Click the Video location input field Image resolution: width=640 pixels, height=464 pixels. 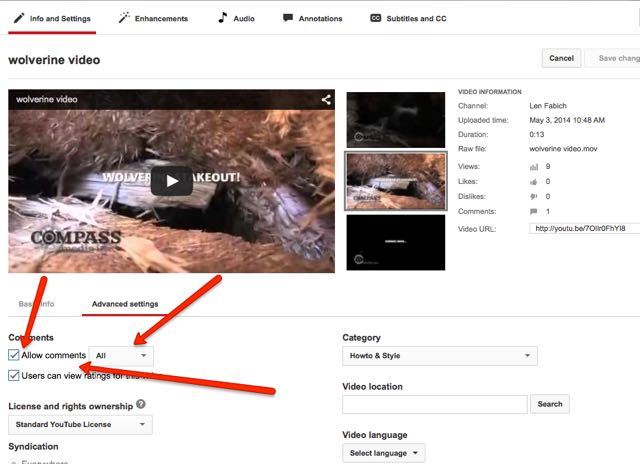(435, 404)
